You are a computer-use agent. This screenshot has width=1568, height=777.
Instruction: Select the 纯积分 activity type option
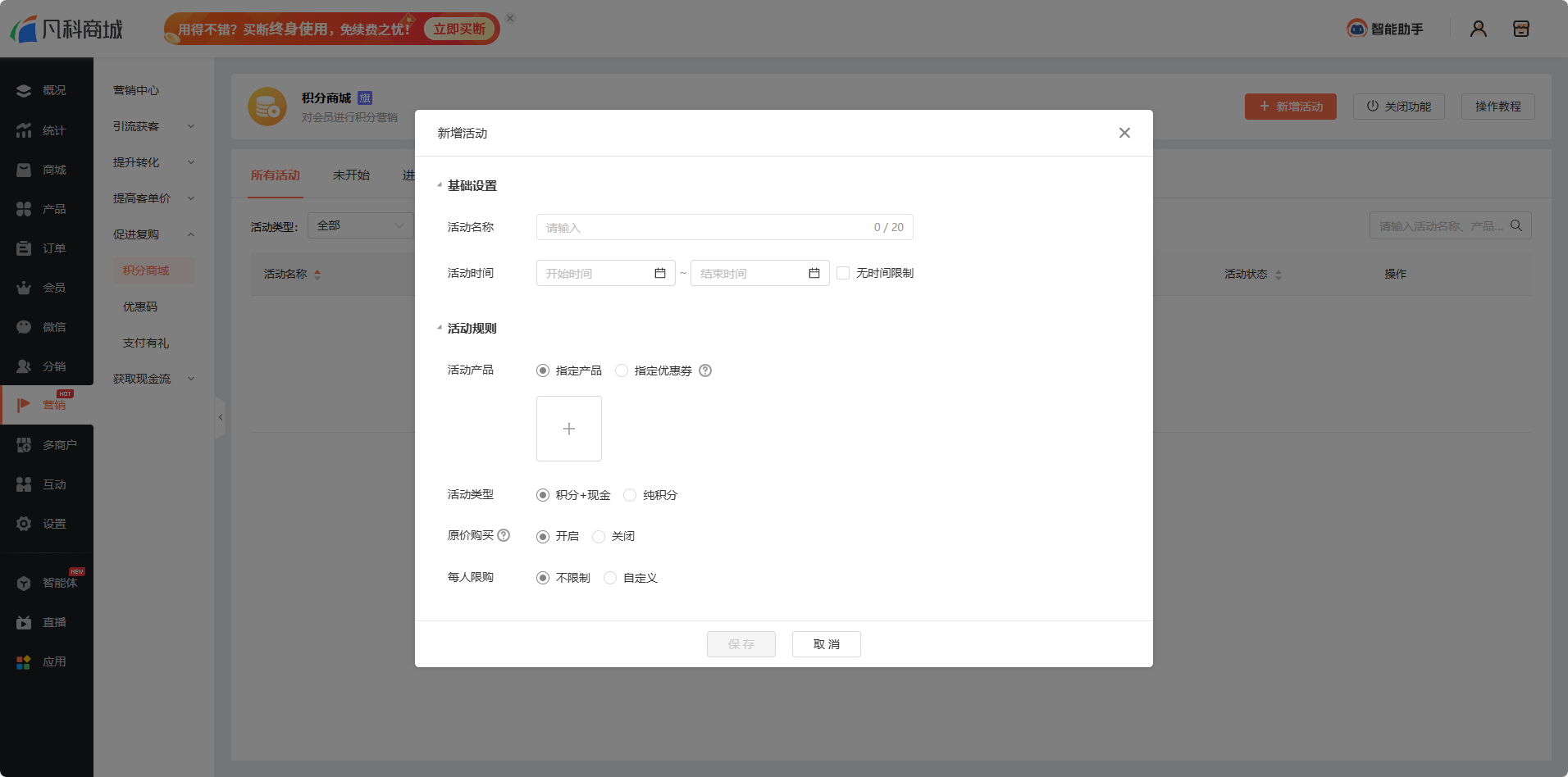(630, 495)
